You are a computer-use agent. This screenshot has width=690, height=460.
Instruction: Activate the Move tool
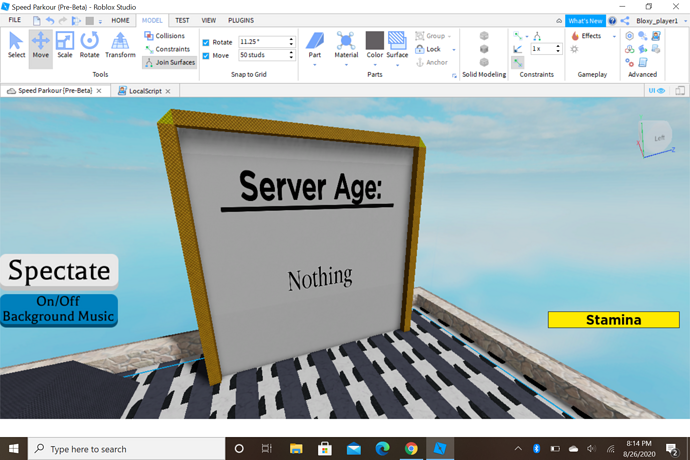(40, 44)
